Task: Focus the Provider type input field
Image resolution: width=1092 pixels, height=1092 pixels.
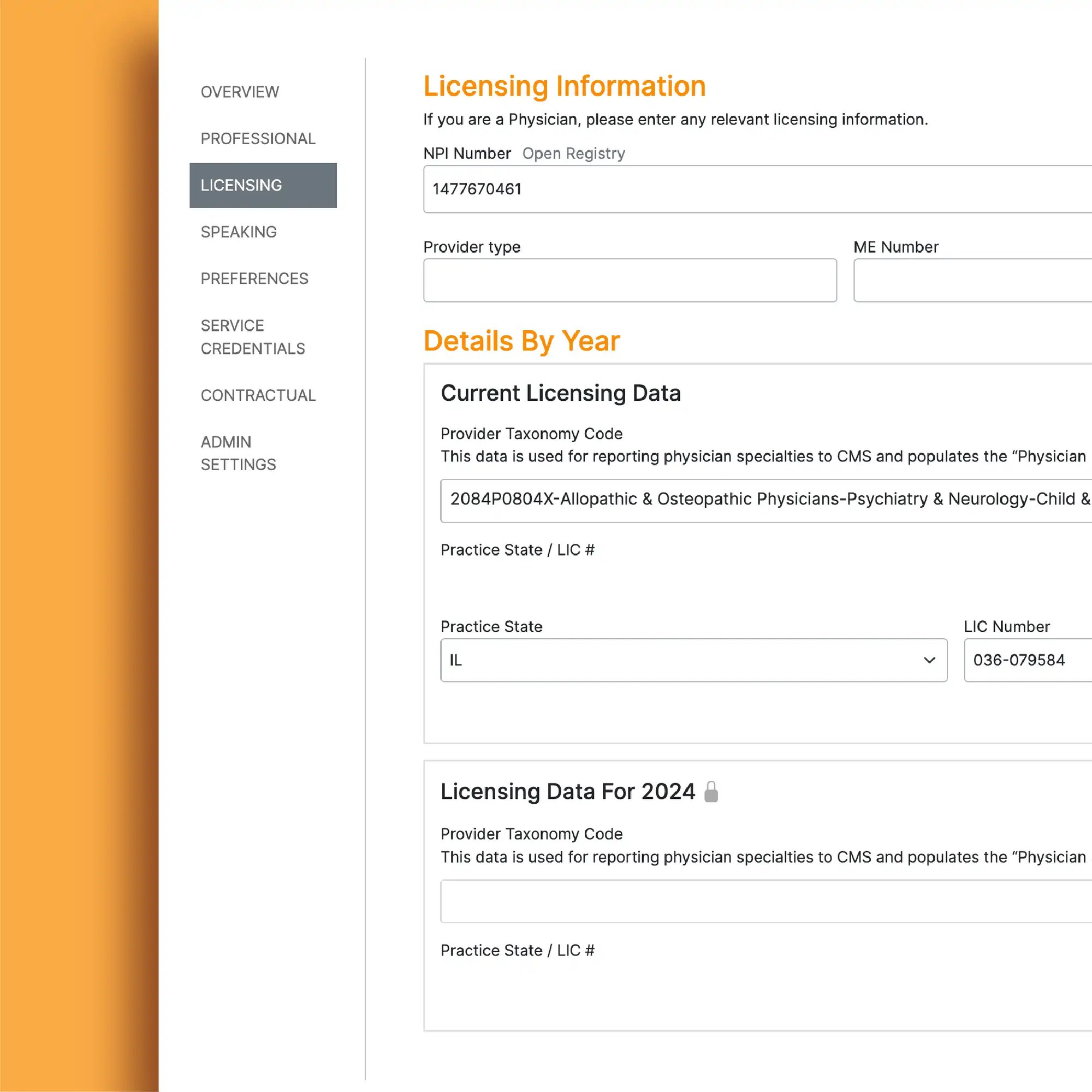Action: point(630,280)
